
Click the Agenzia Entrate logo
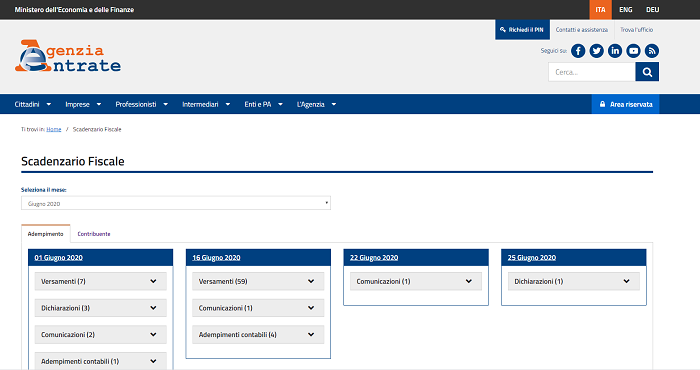point(68,56)
